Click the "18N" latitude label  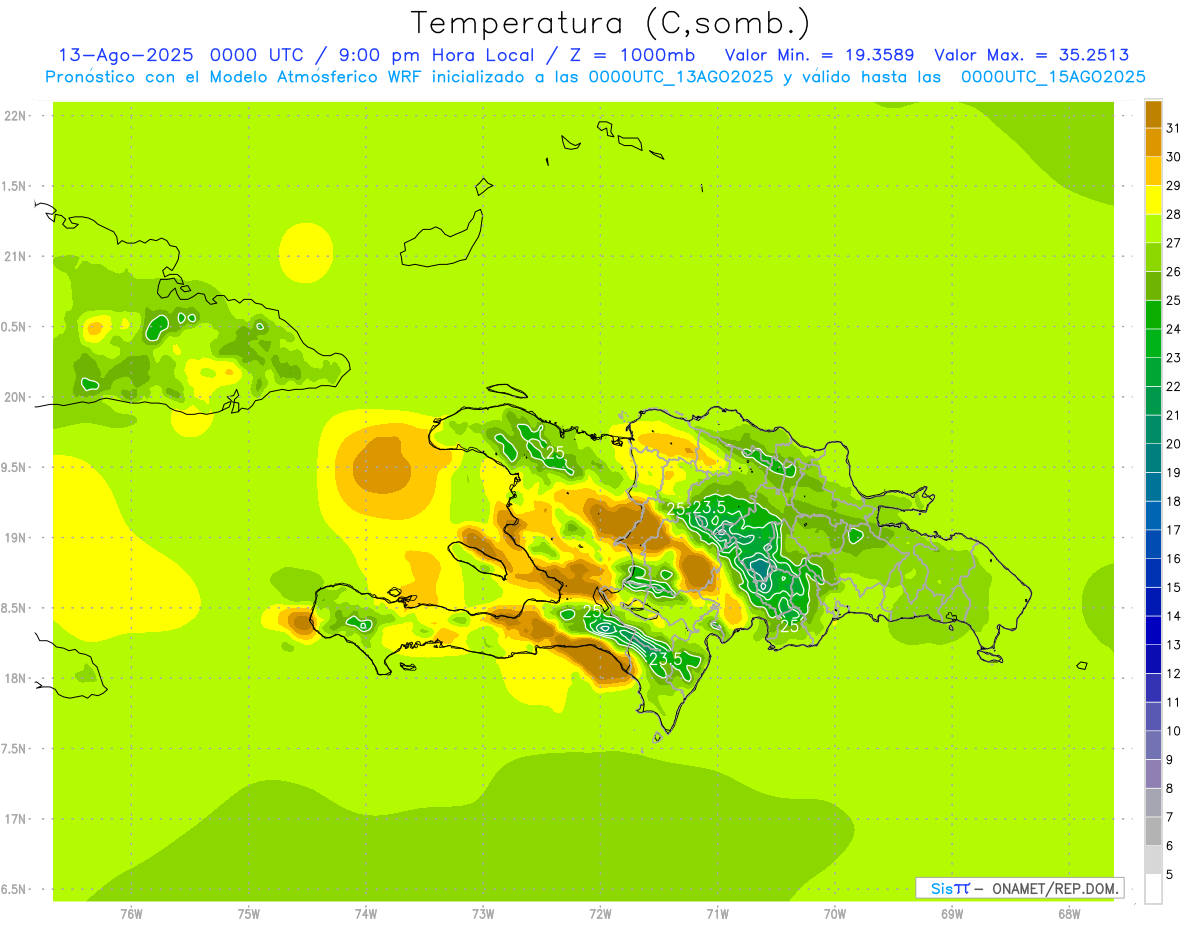[16, 679]
